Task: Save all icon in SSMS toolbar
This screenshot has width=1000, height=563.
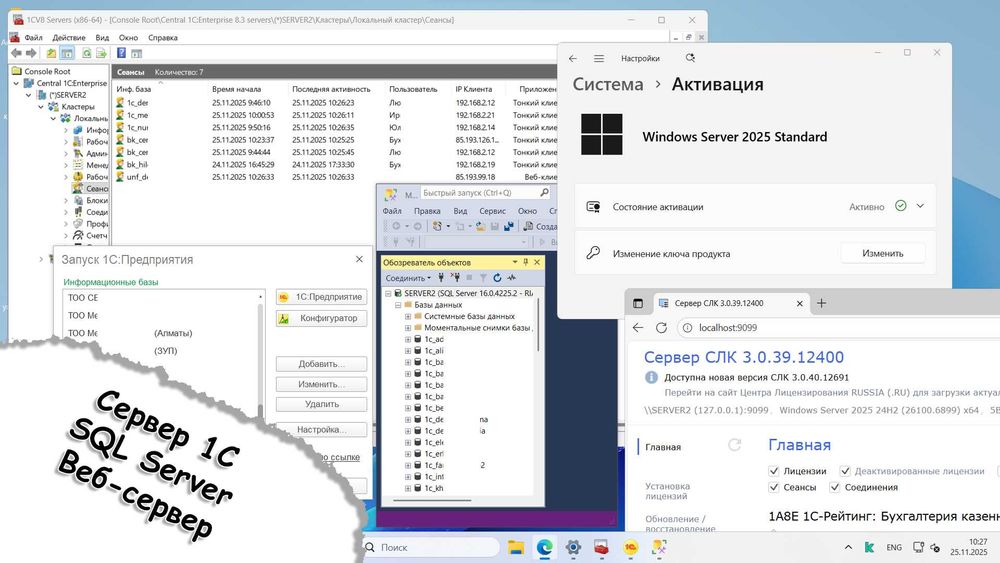Action: point(508,226)
